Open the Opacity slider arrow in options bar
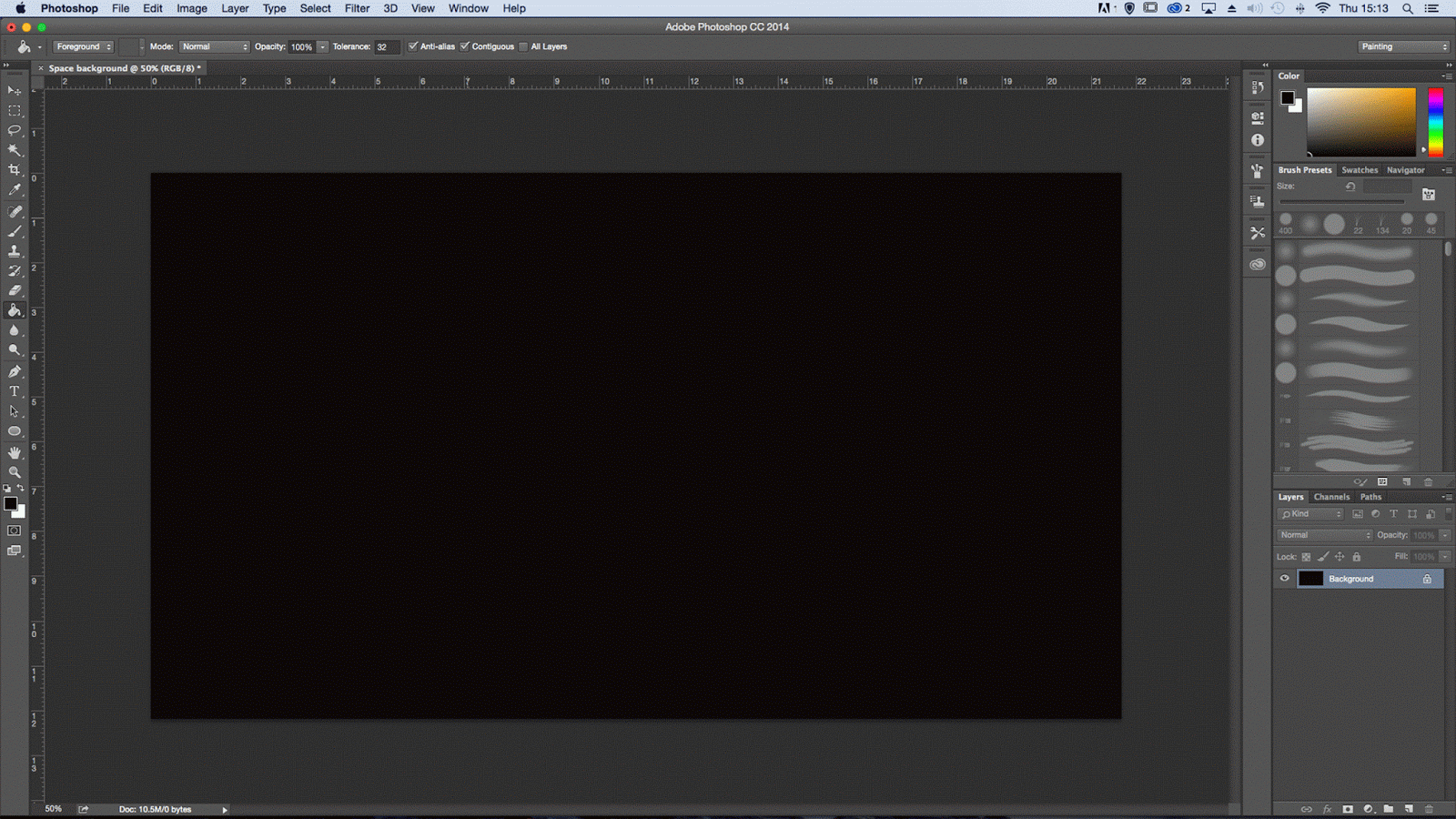Image resolution: width=1456 pixels, height=819 pixels. coord(322,46)
